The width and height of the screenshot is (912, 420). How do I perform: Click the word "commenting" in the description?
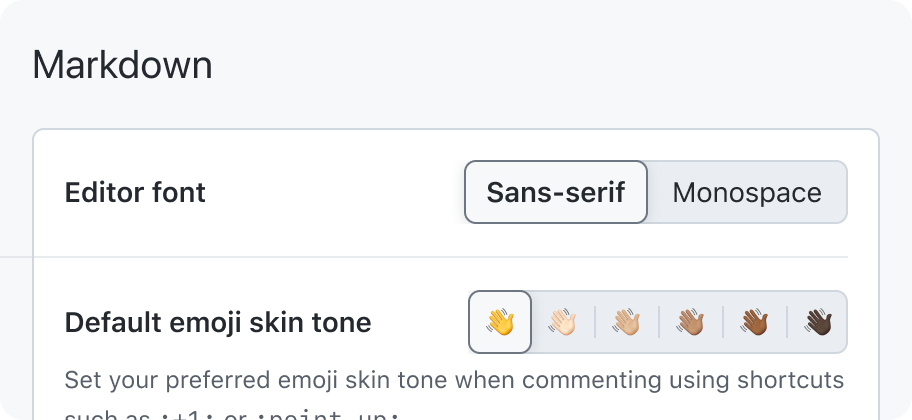(x=592, y=382)
